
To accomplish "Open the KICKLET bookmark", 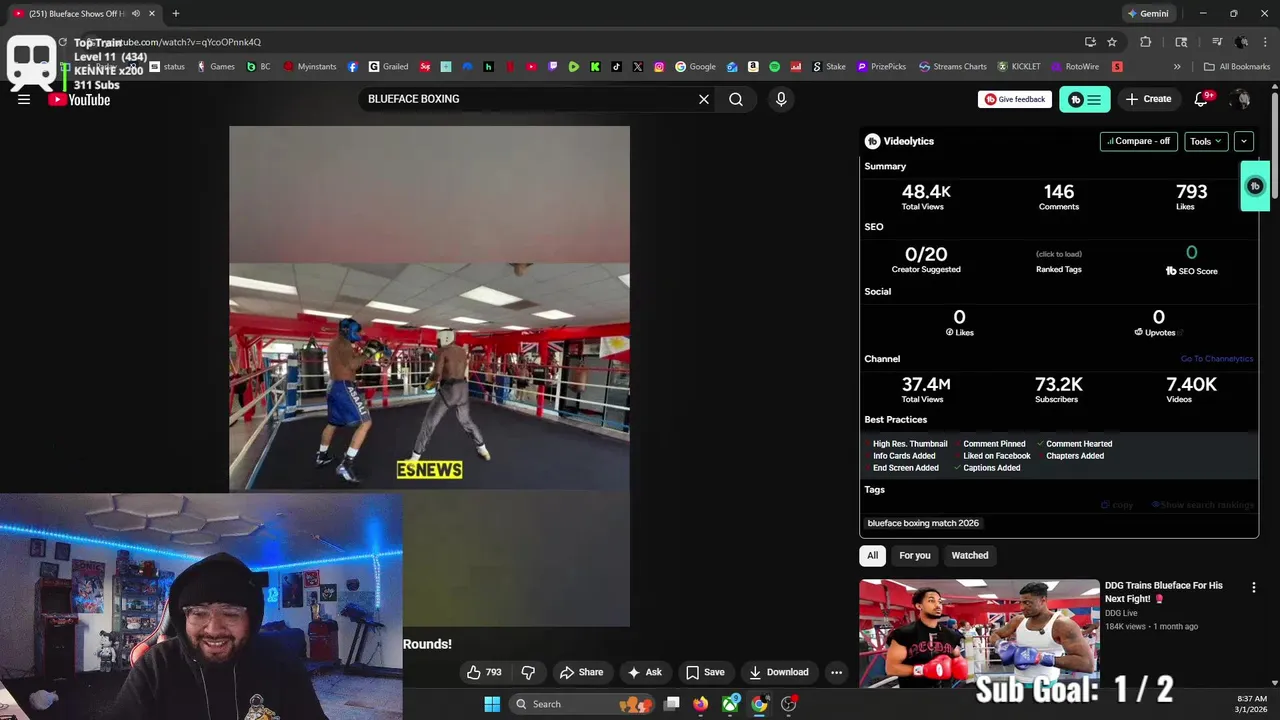I will click(x=1018, y=67).
